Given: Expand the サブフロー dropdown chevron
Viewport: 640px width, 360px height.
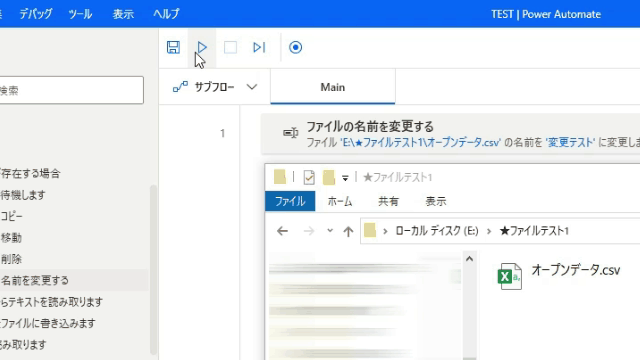Looking at the screenshot, I should (x=252, y=87).
